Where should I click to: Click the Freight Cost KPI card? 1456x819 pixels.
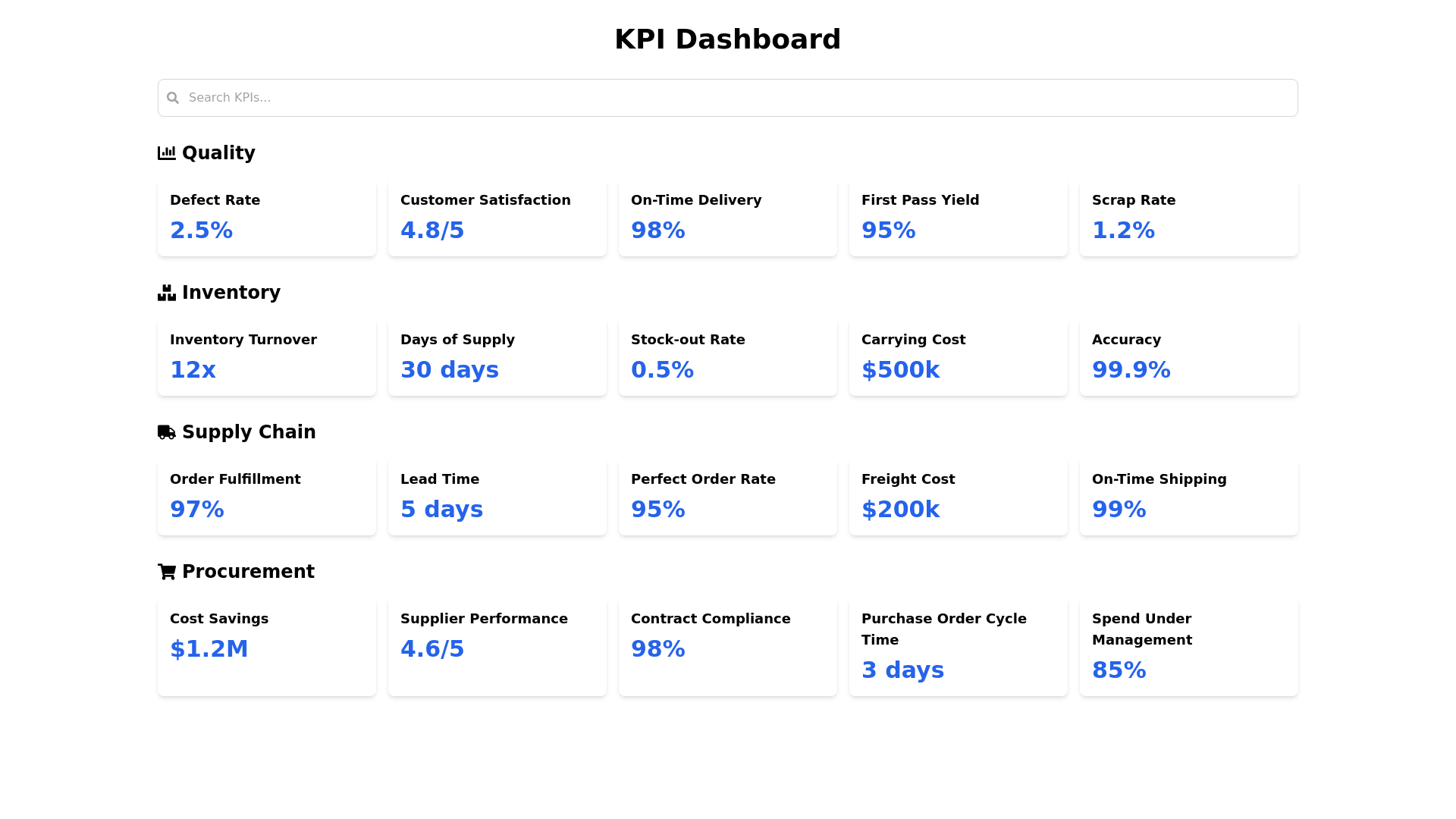[x=959, y=496]
